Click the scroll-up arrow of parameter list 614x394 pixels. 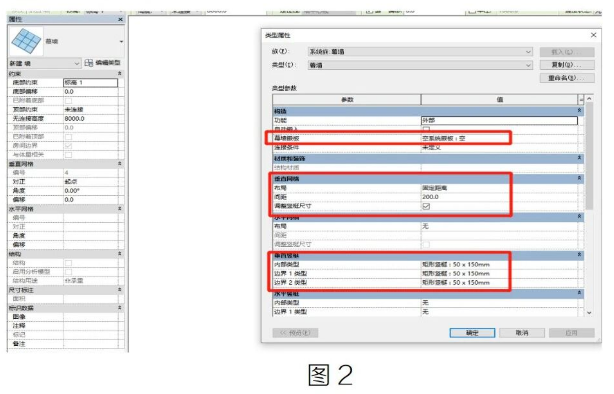click(589, 99)
